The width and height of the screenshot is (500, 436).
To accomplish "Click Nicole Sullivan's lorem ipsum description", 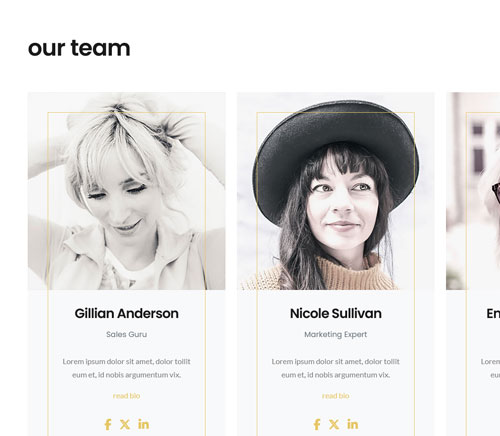I will pyautogui.click(x=336, y=368).
